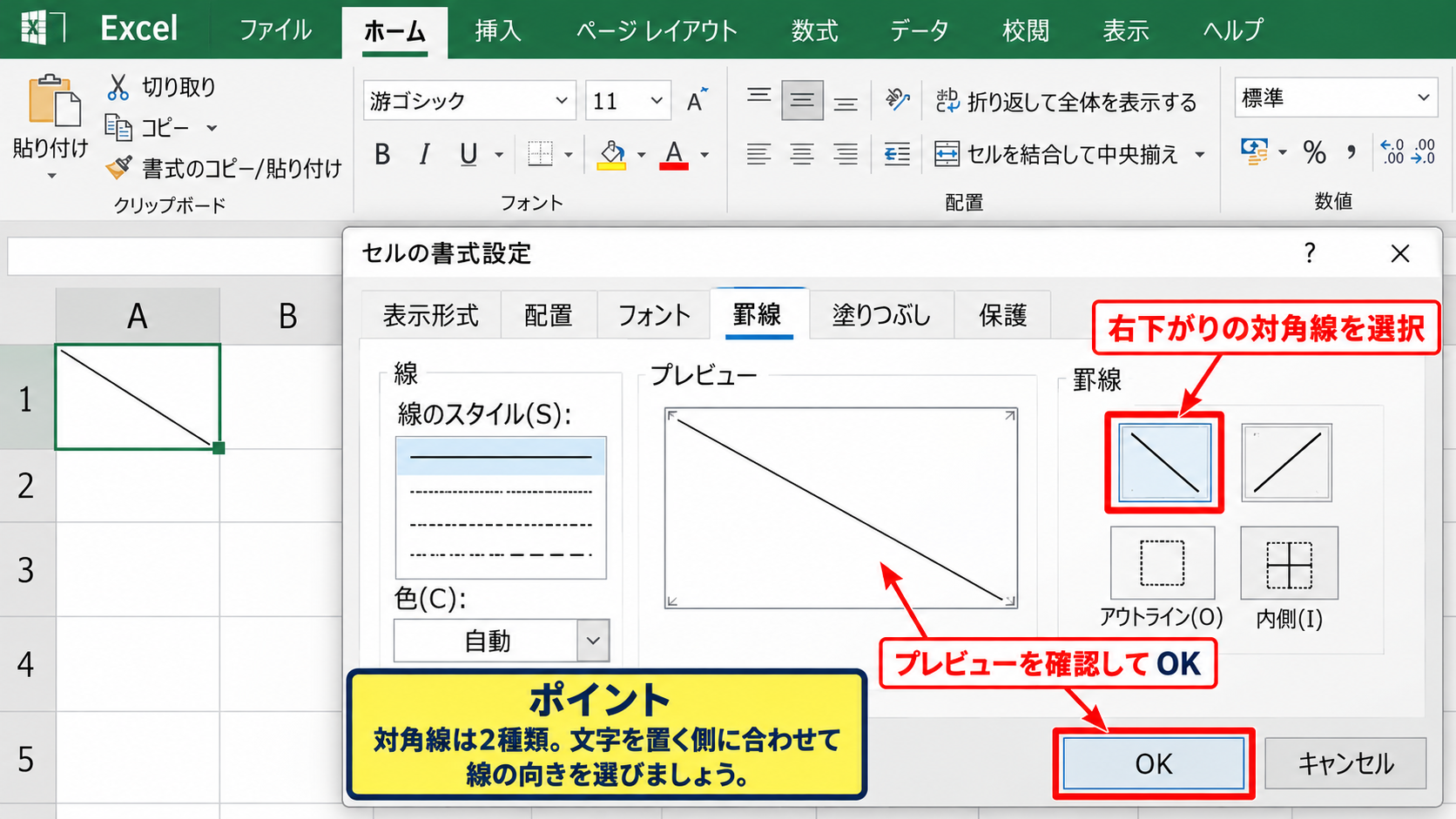
Task: Click the fill color paint bucket
Action: 612,155
